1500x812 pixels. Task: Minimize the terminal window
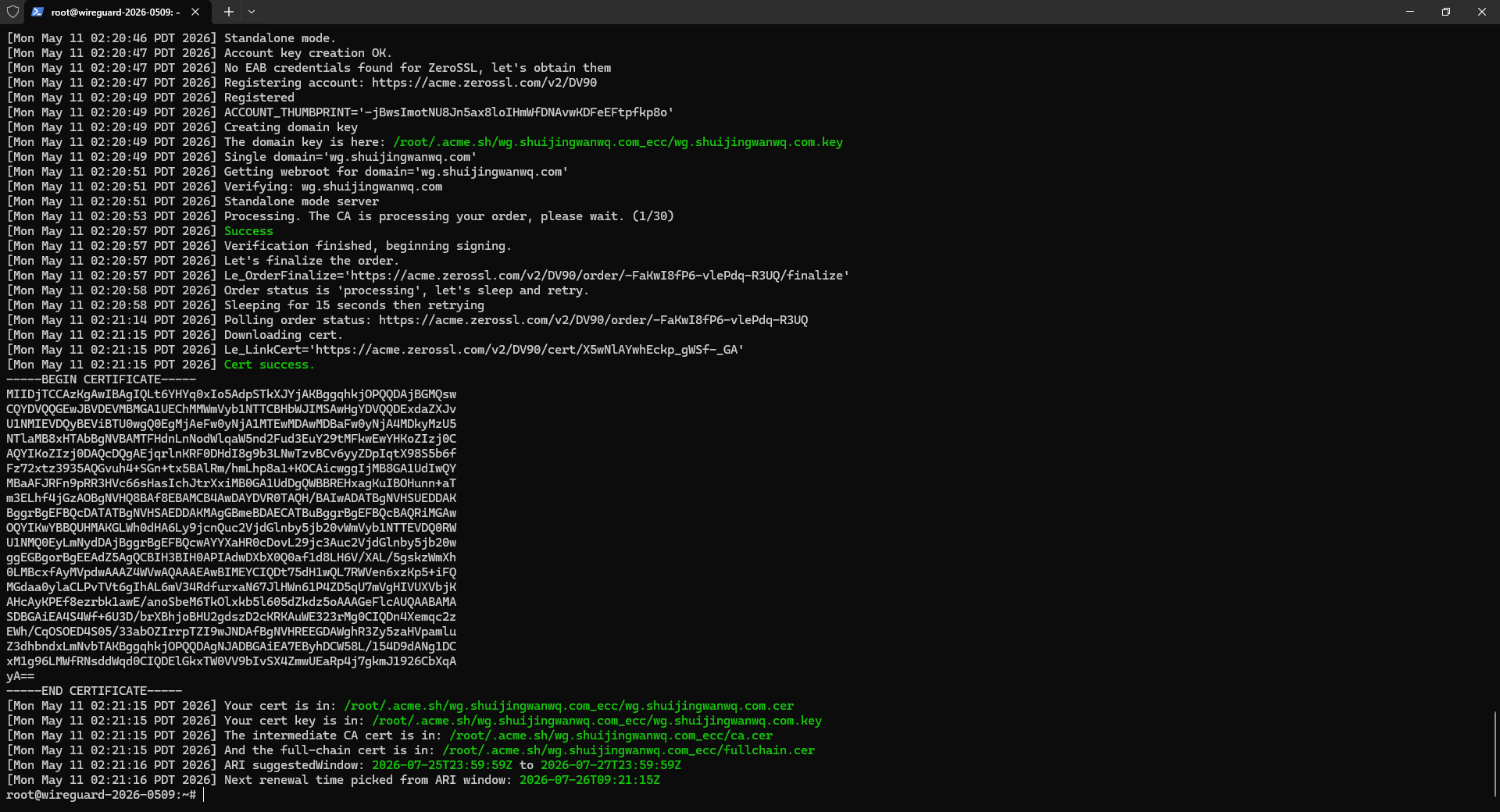coord(1410,12)
